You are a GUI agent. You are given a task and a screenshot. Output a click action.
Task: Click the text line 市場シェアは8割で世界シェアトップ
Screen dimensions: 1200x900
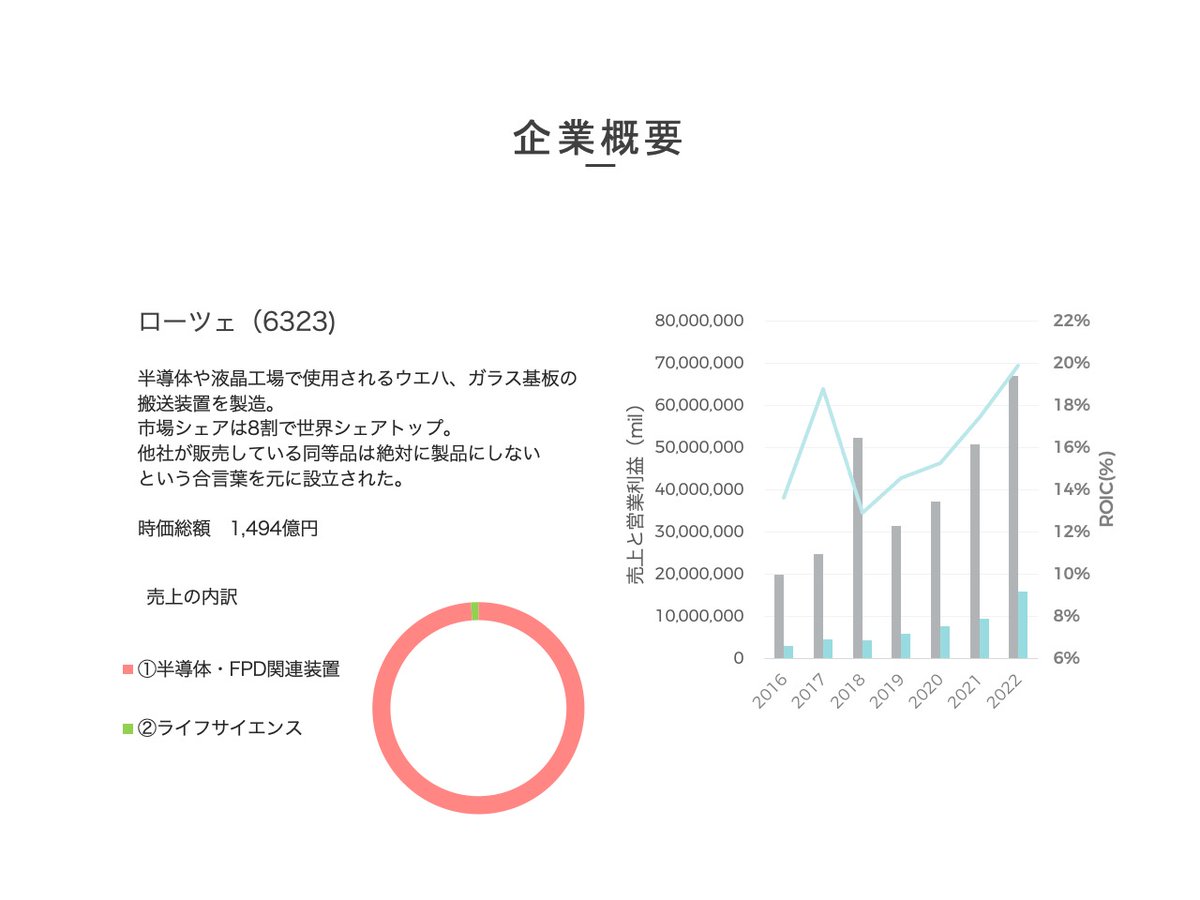[297, 429]
